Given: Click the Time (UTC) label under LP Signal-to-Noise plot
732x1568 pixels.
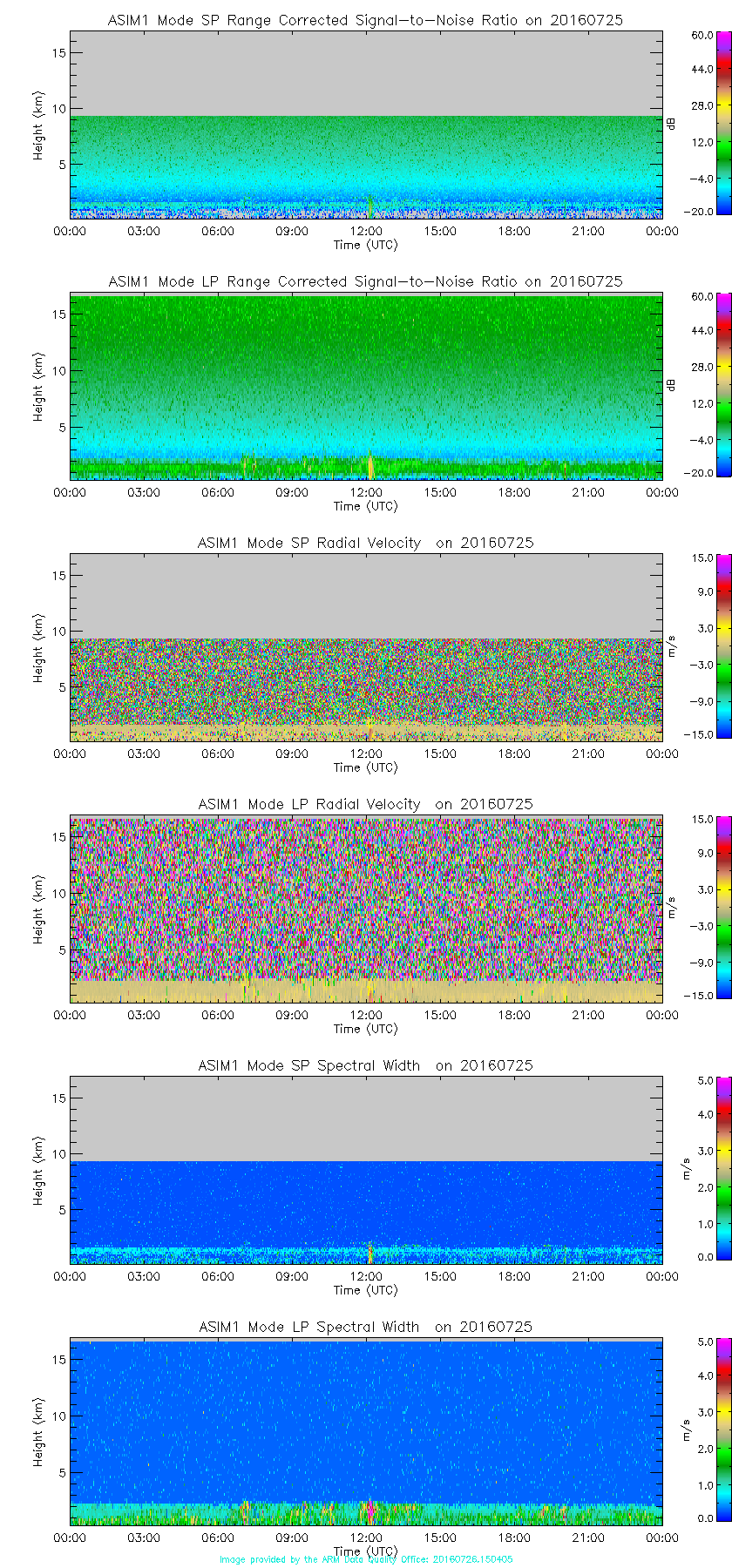Looking at the screenshot, I should point(365,506).
